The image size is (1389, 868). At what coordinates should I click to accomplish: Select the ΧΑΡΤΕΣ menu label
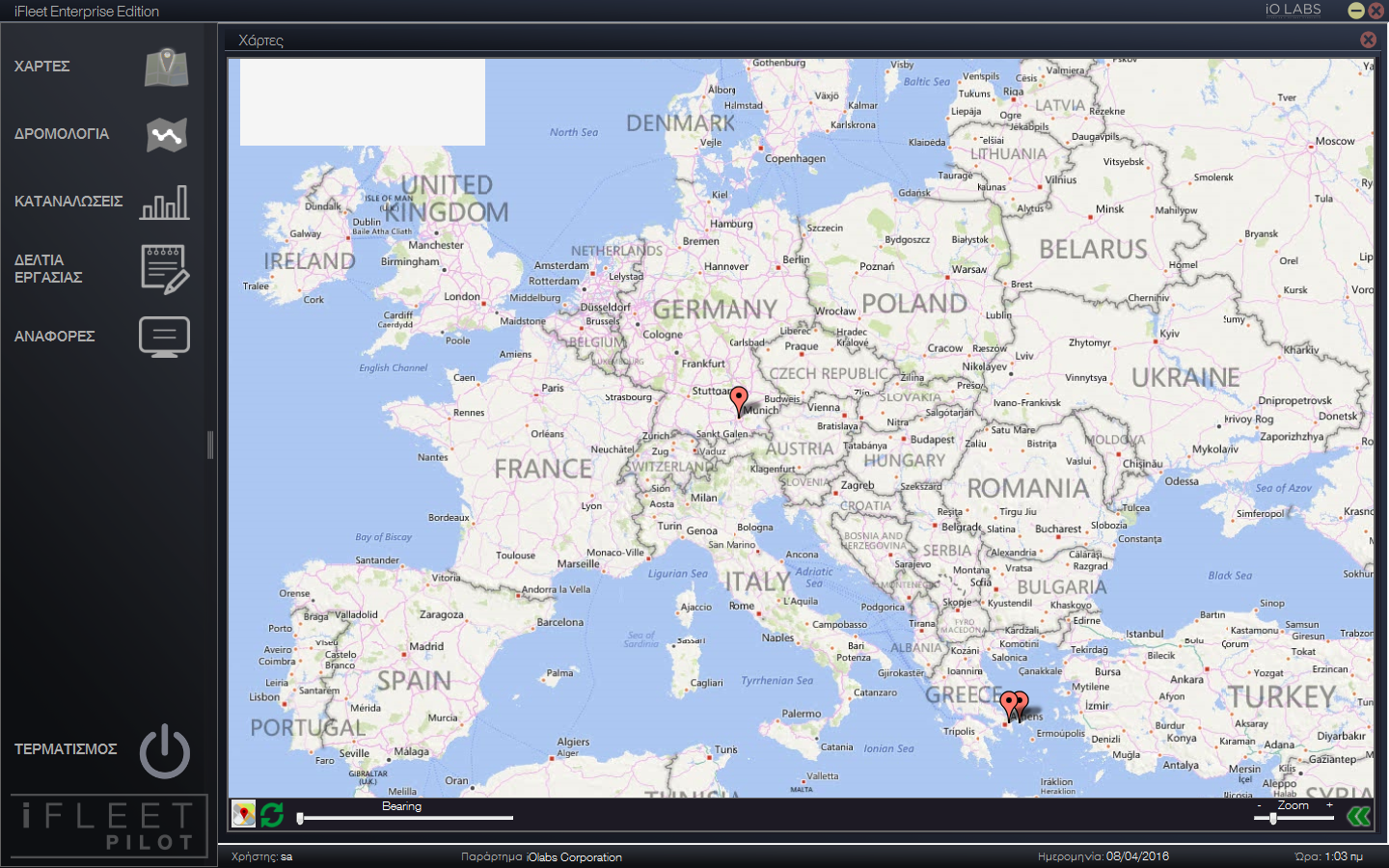pyautogui.click(x=42, y=67)
